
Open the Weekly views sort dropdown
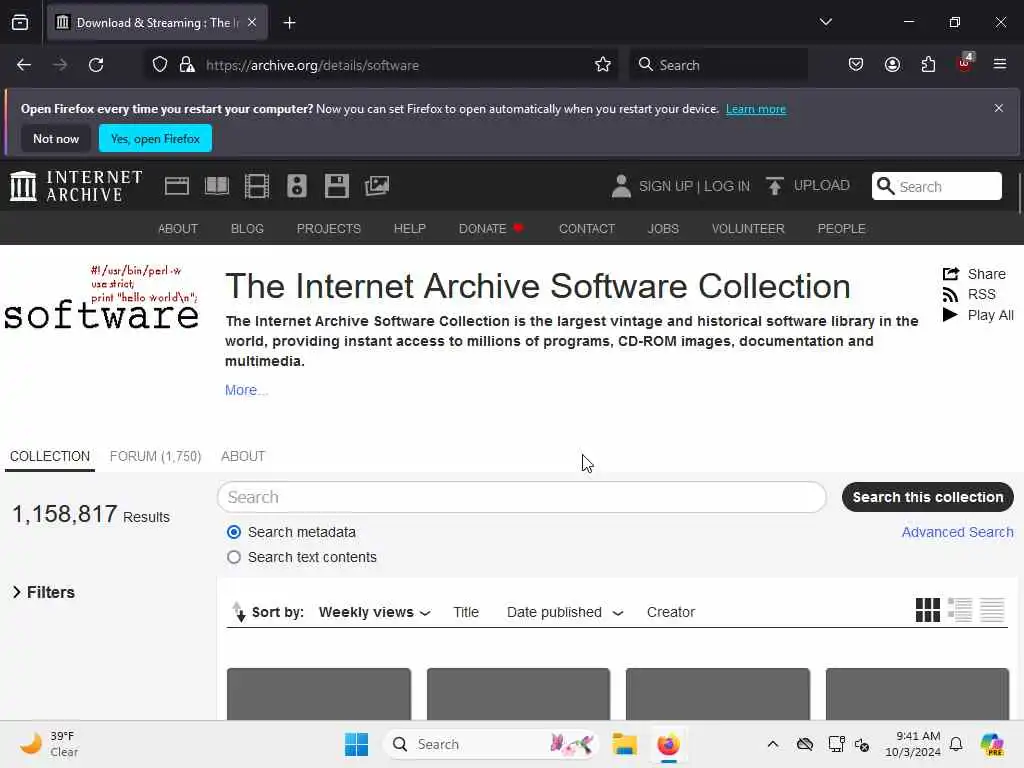[x=375, y=613]
